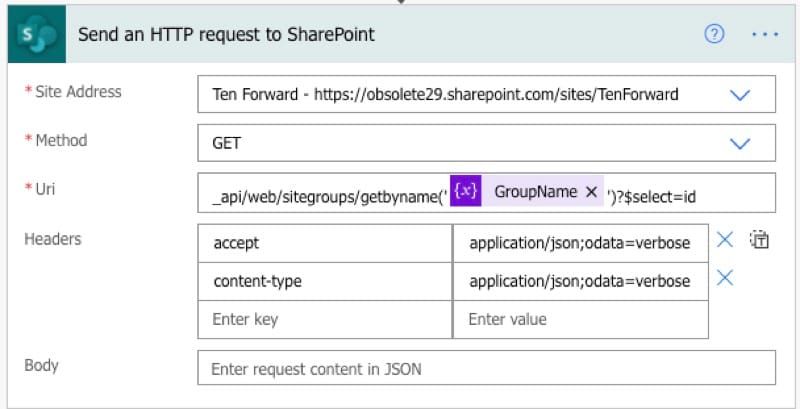Click the GroupName token label
The height and width of the screenshot is (409, 800).
[536, 192]
